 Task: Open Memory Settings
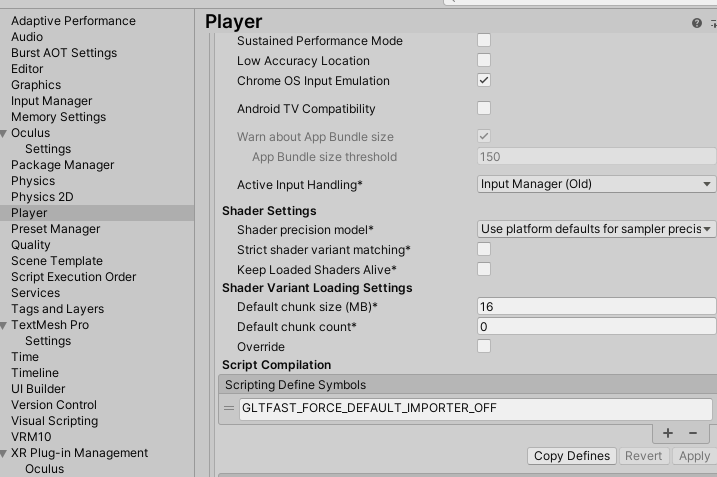[x=59, y=117]
